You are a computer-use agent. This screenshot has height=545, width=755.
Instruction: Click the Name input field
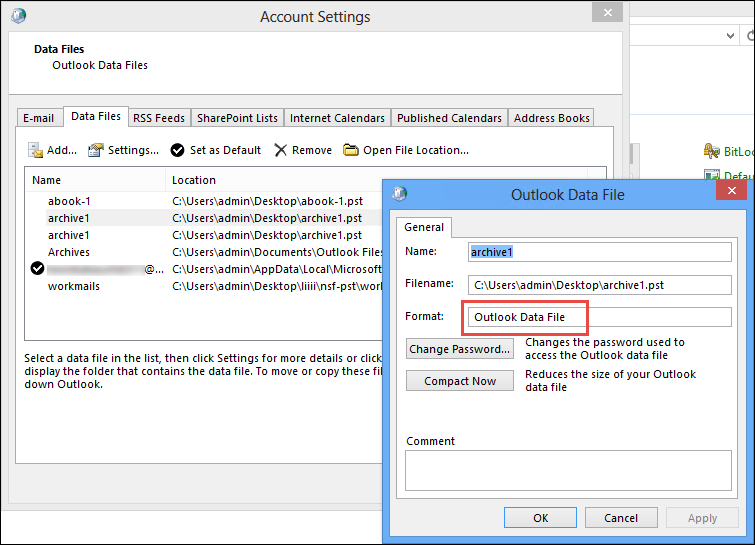click(x=599, y=252)
